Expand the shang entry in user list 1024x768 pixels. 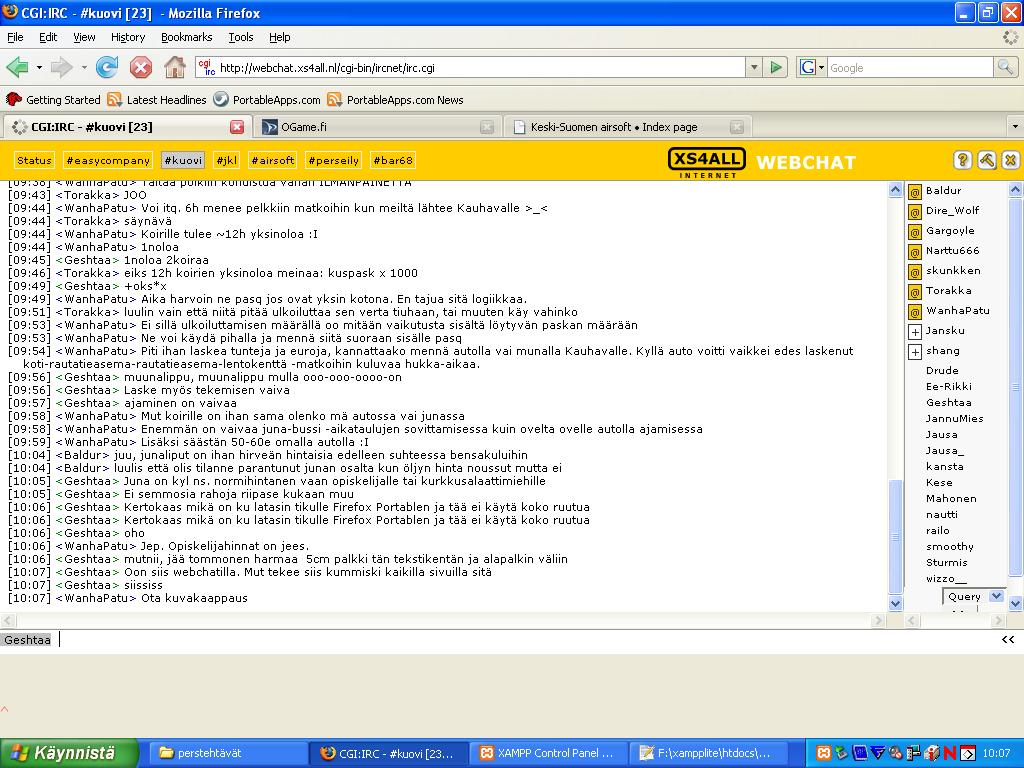pos(914,351)
